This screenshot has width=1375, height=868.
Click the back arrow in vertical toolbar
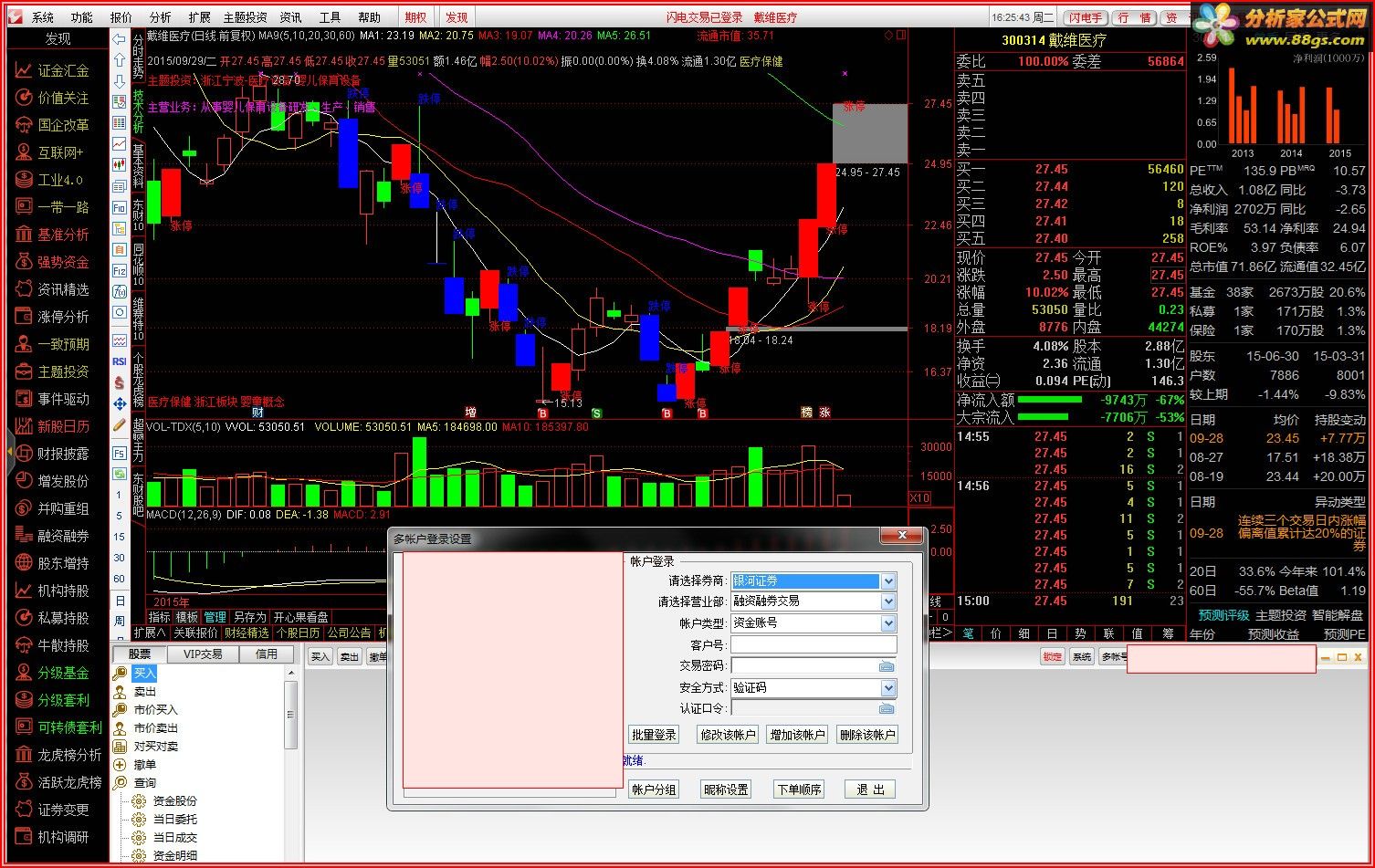(x=120, y=39)
